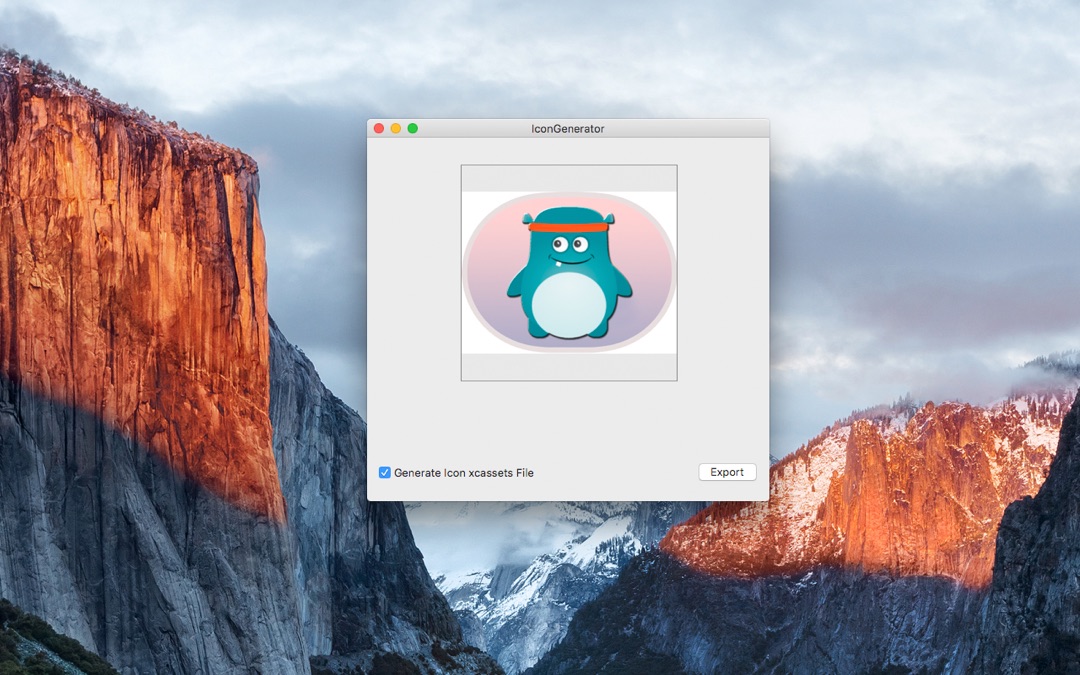Click the empty area below the image well
This screenshot has width=1080, height=675.
click(568, 420)
